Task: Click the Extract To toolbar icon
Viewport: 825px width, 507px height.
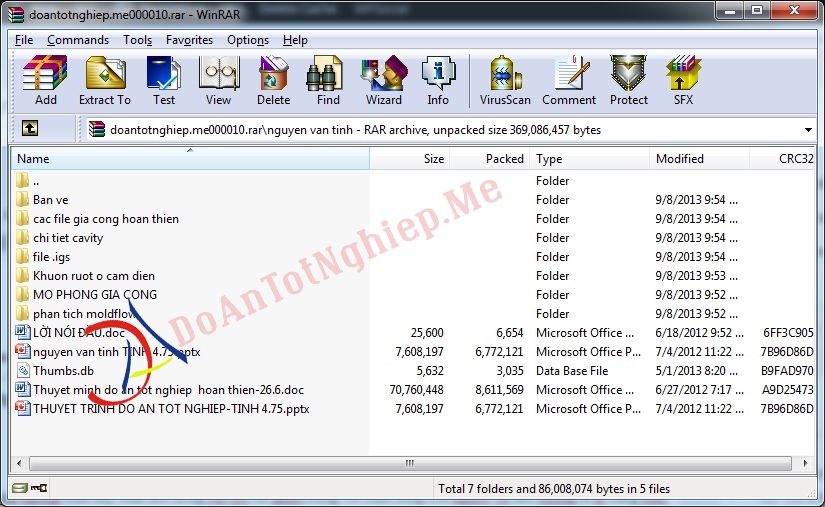Action: click(105, 80)
